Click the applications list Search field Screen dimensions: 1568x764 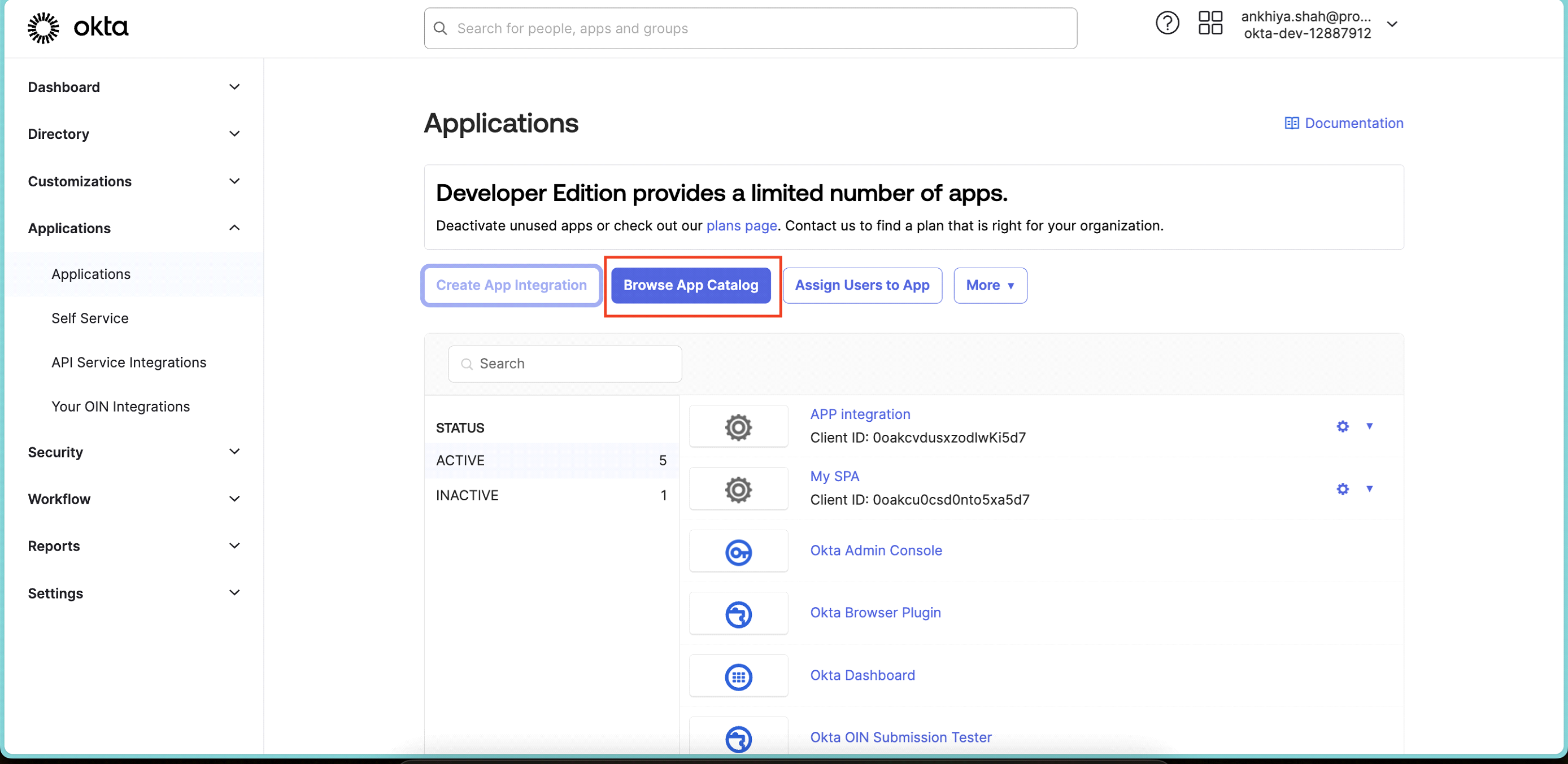[x=564, y=364]
